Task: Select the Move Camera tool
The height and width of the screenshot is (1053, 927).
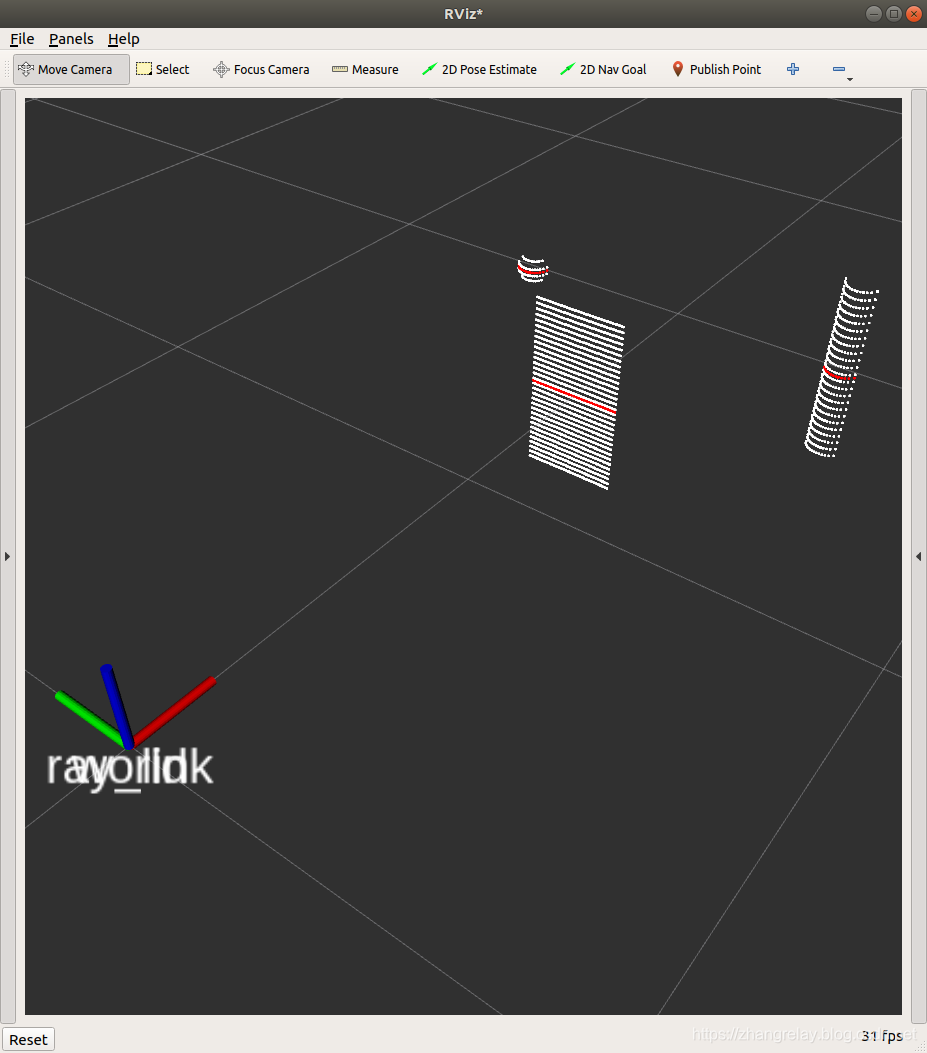Action: pos(71,69)
